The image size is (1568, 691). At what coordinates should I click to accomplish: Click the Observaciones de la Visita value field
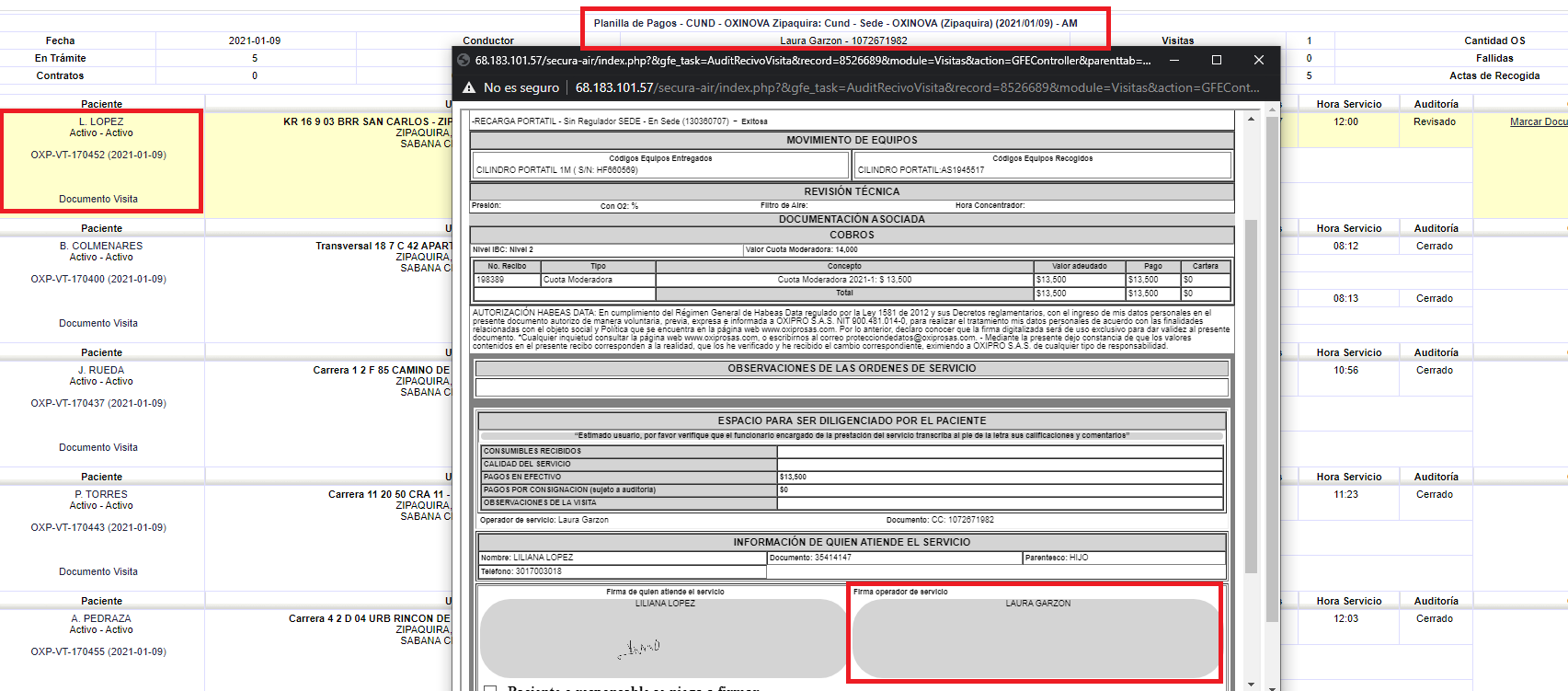click(1000, 502)
